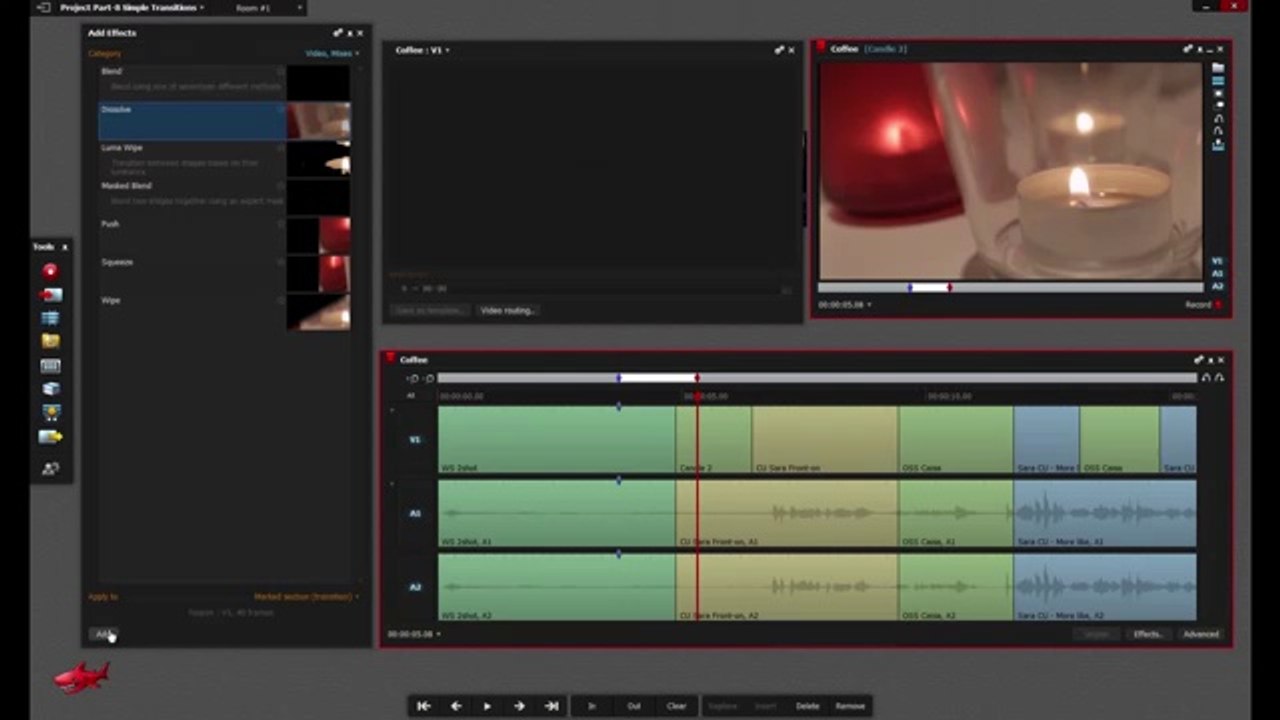Click the red shark logo icon
The height and width of the screenshot is (720, 1280).
pyautogui.click(x=81, y=678)
